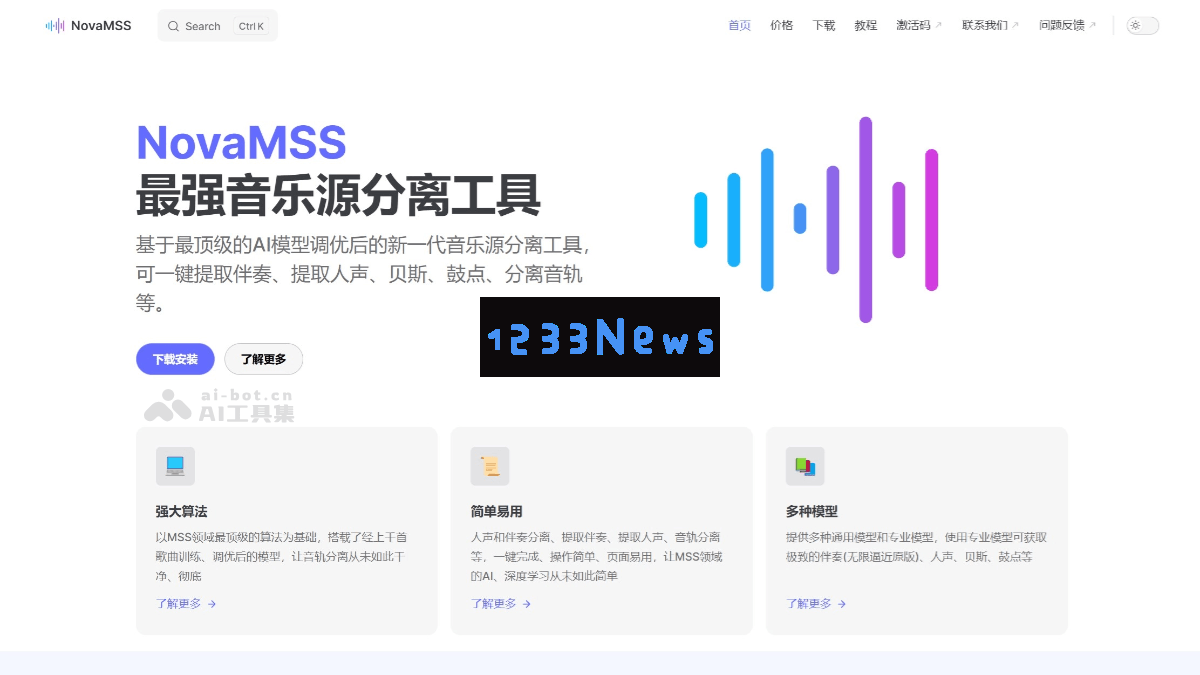Open the 教程 tutorial page

(866, 26)
